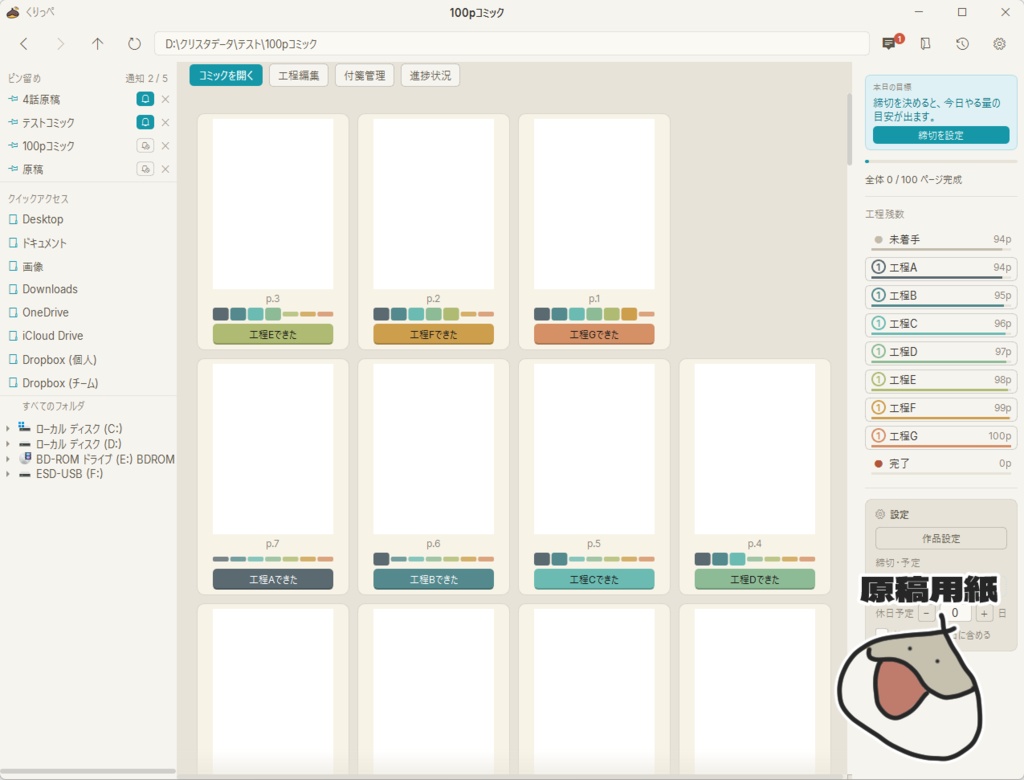
Task: Click the address path input field
Action: (x=511, y=44)
